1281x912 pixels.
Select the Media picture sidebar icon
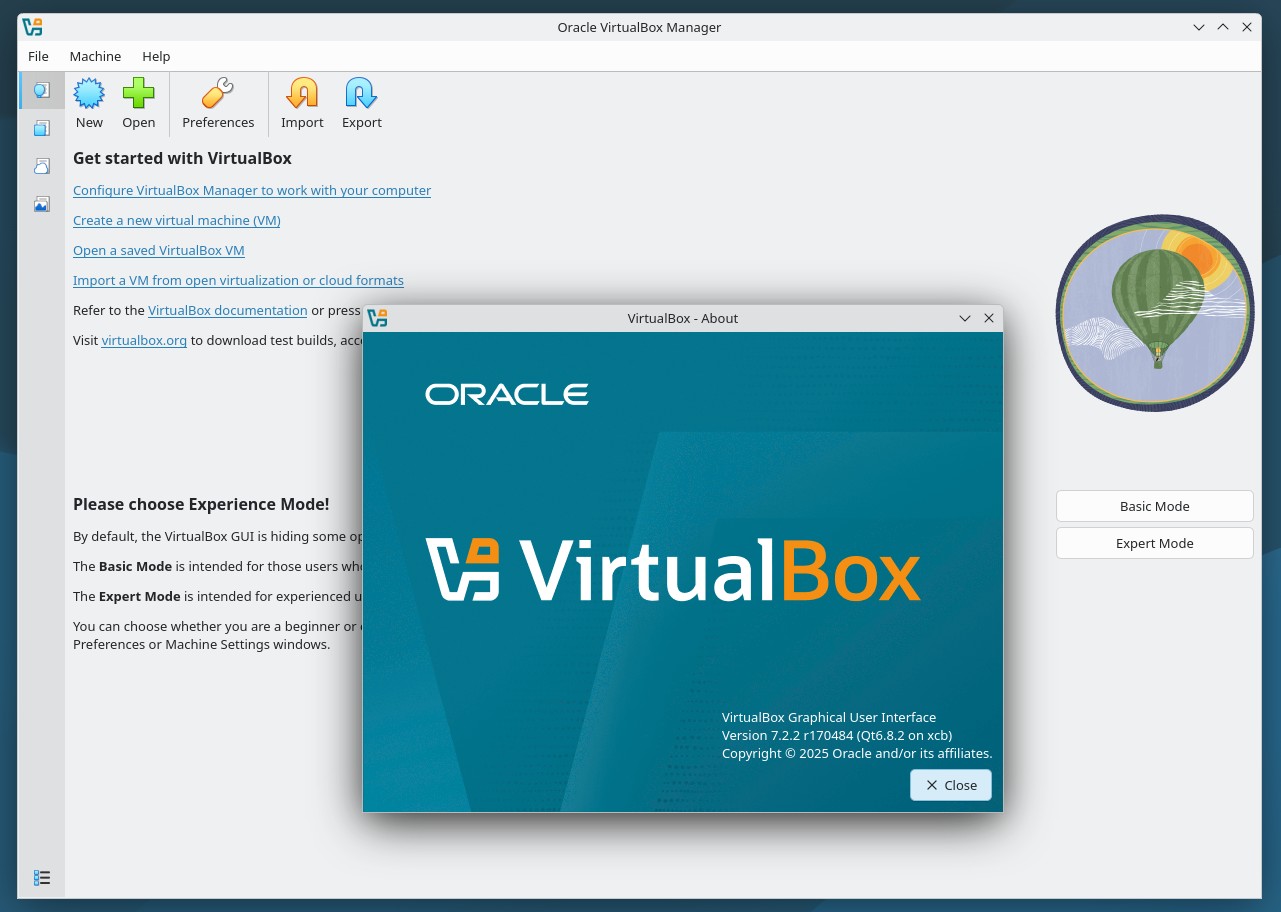[x=41, y=204]
